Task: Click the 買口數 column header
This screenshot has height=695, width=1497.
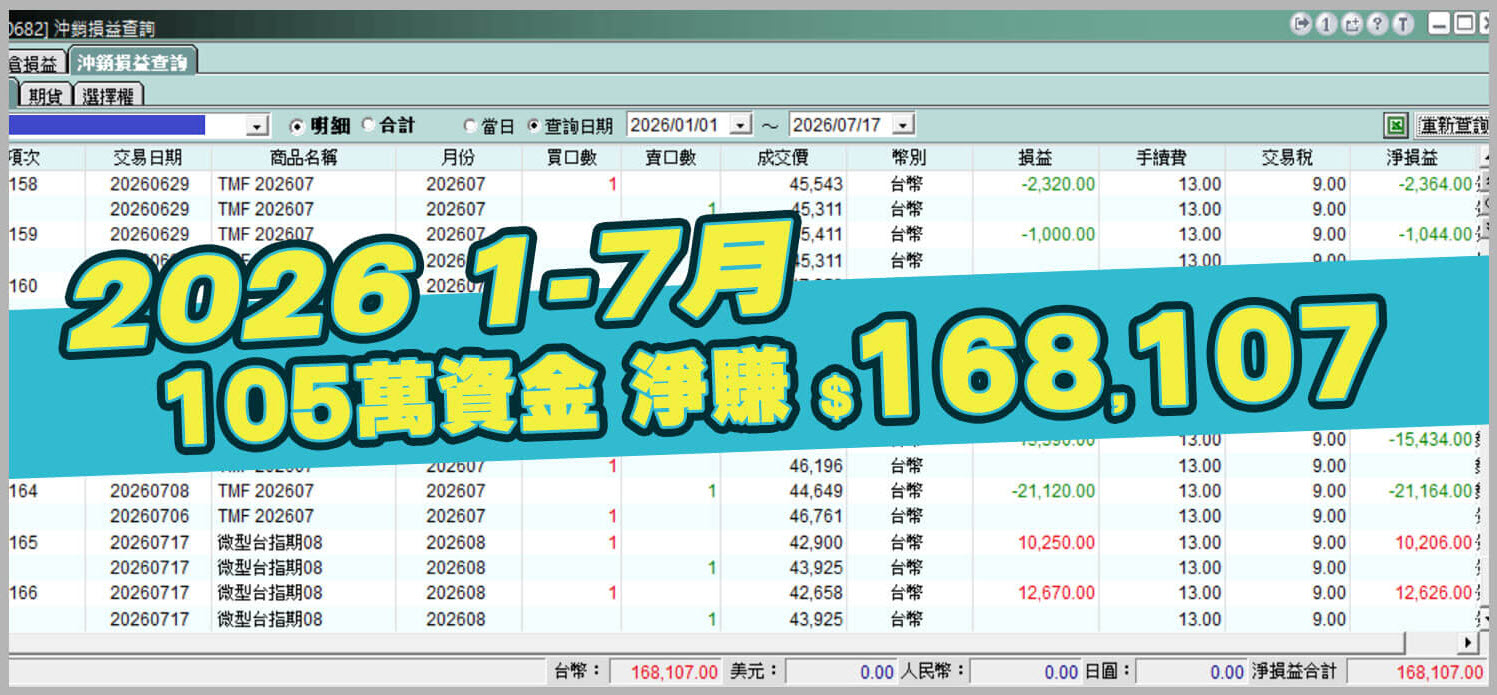Action: (x=571, y=158)
